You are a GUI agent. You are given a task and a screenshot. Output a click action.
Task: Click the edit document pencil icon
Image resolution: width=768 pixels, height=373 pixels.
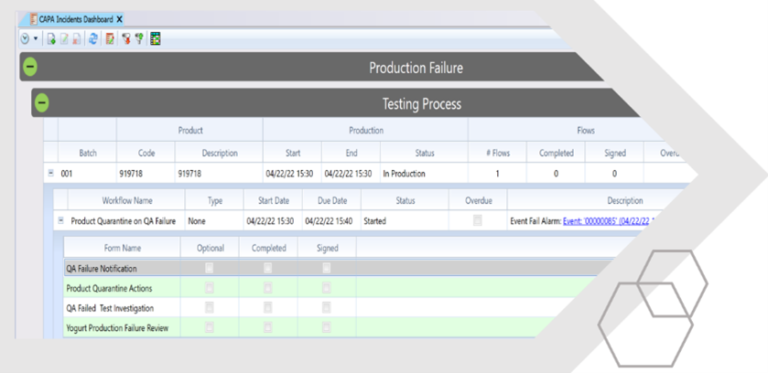[64, 39]
